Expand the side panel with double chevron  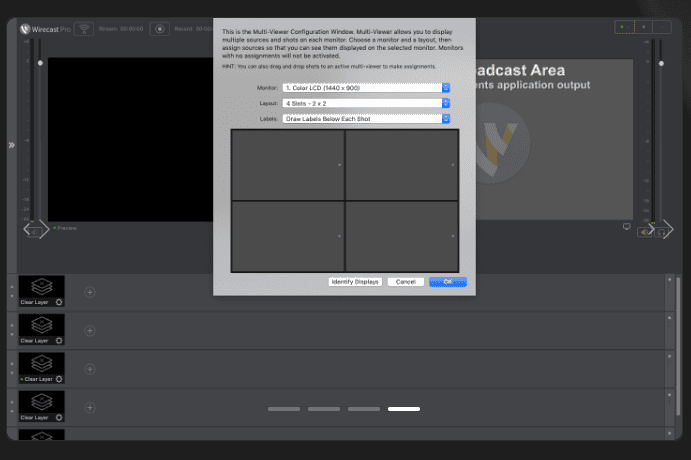pos(11,145)
